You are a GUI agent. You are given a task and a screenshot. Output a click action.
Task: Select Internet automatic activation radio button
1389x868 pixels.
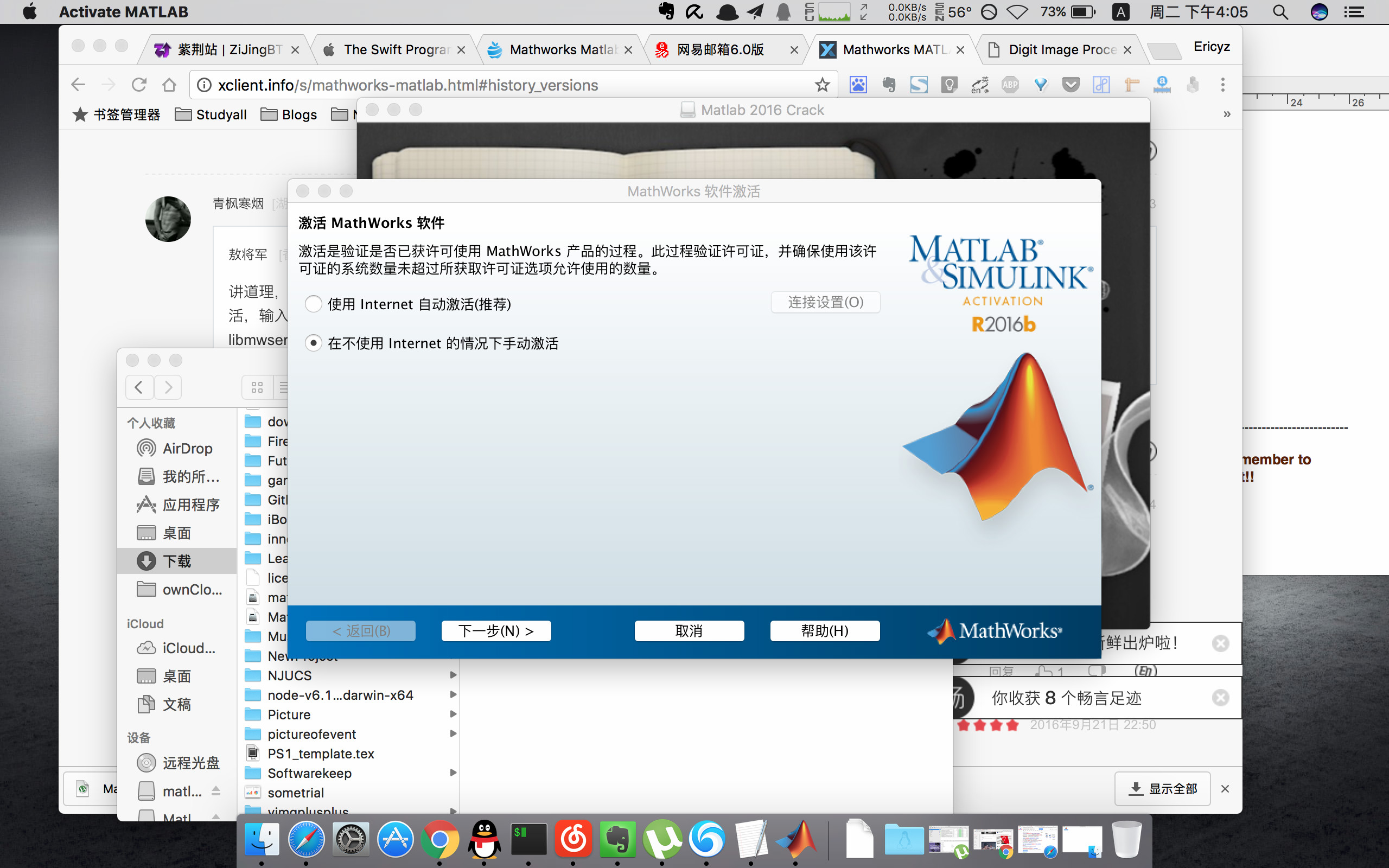tap(314, 304)
